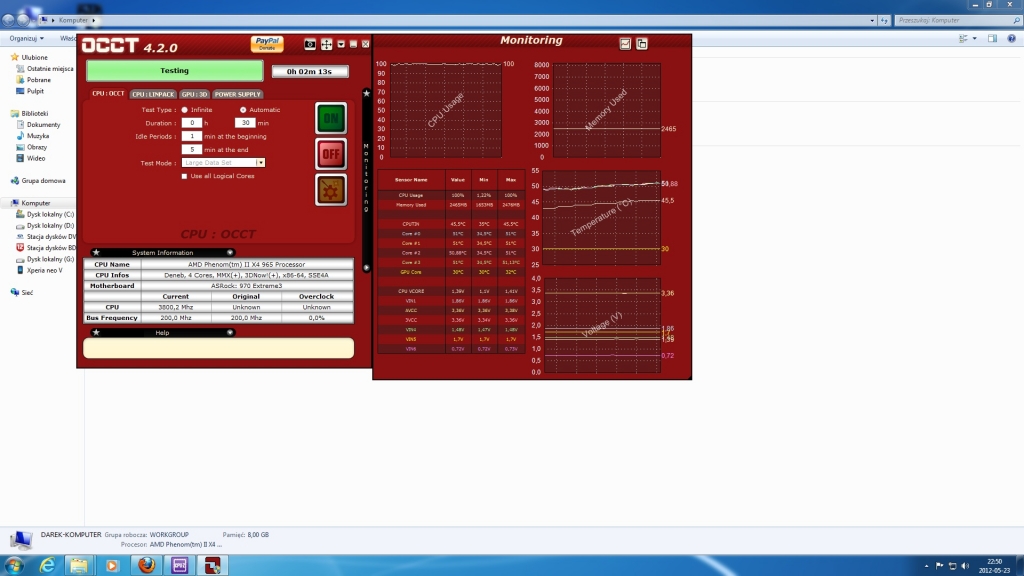The width and height of the screenshot is (1024, 576).
Task: Open Obrazy library
Action: point(37,147)
